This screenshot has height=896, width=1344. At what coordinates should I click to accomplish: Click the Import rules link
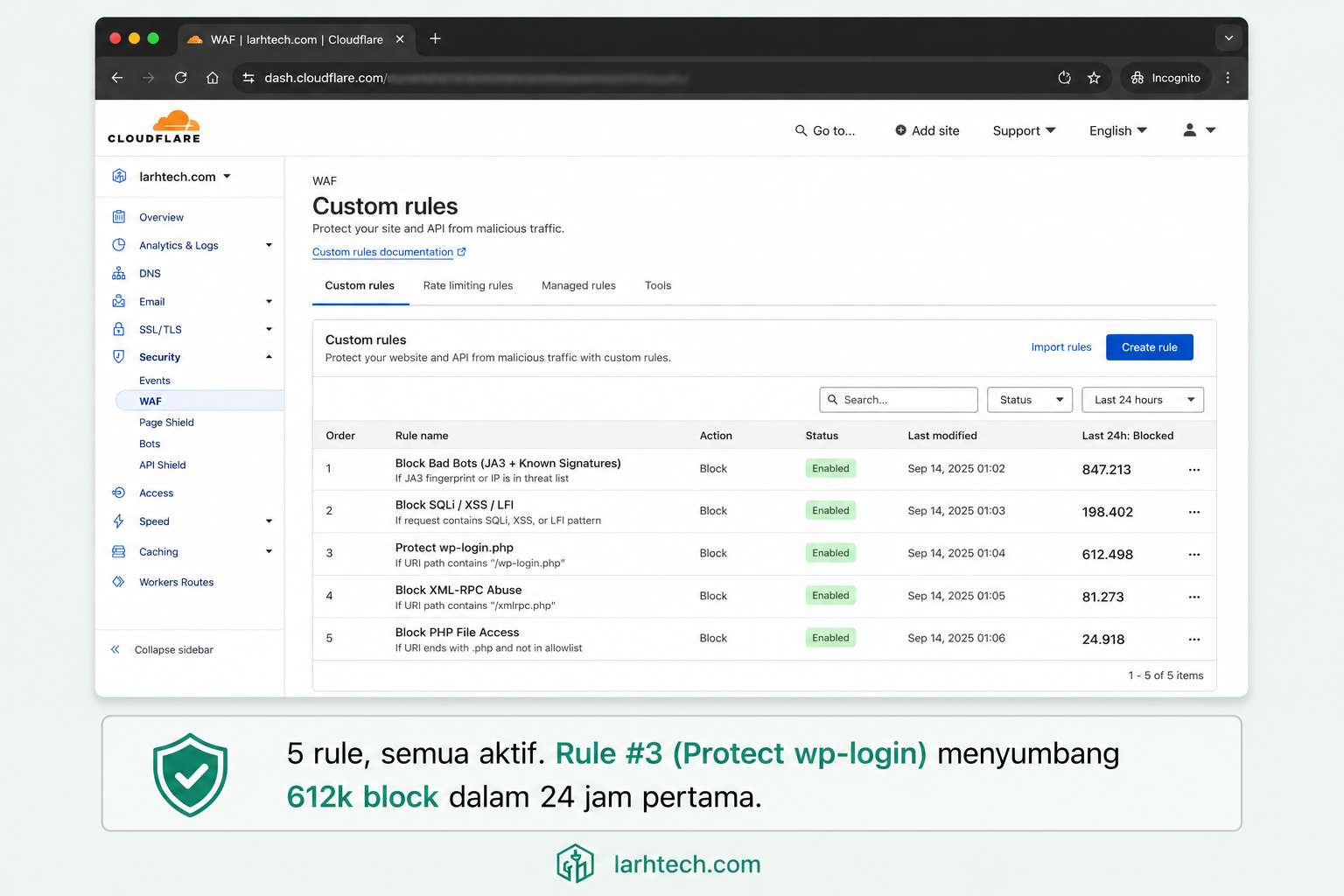click(x=1061, y=347)
